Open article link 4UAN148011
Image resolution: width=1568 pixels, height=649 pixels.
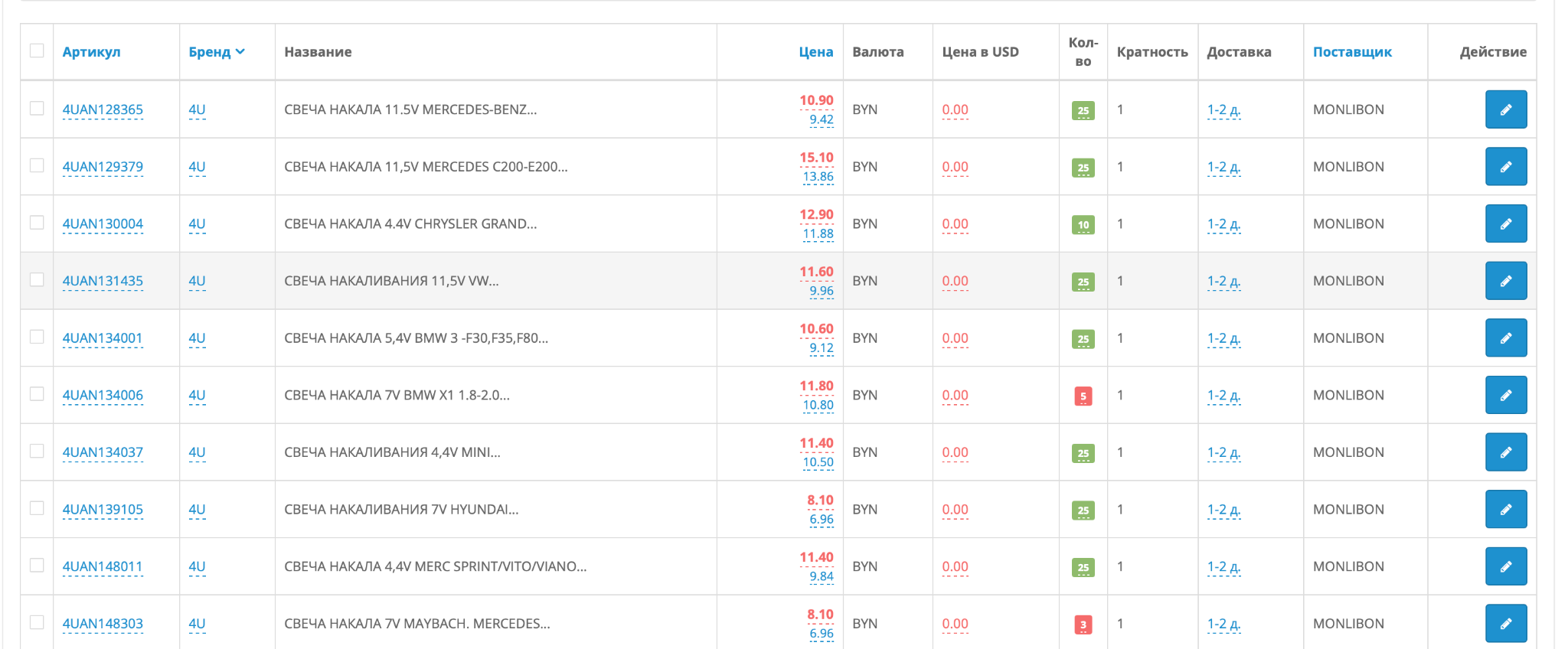(103, 567)
